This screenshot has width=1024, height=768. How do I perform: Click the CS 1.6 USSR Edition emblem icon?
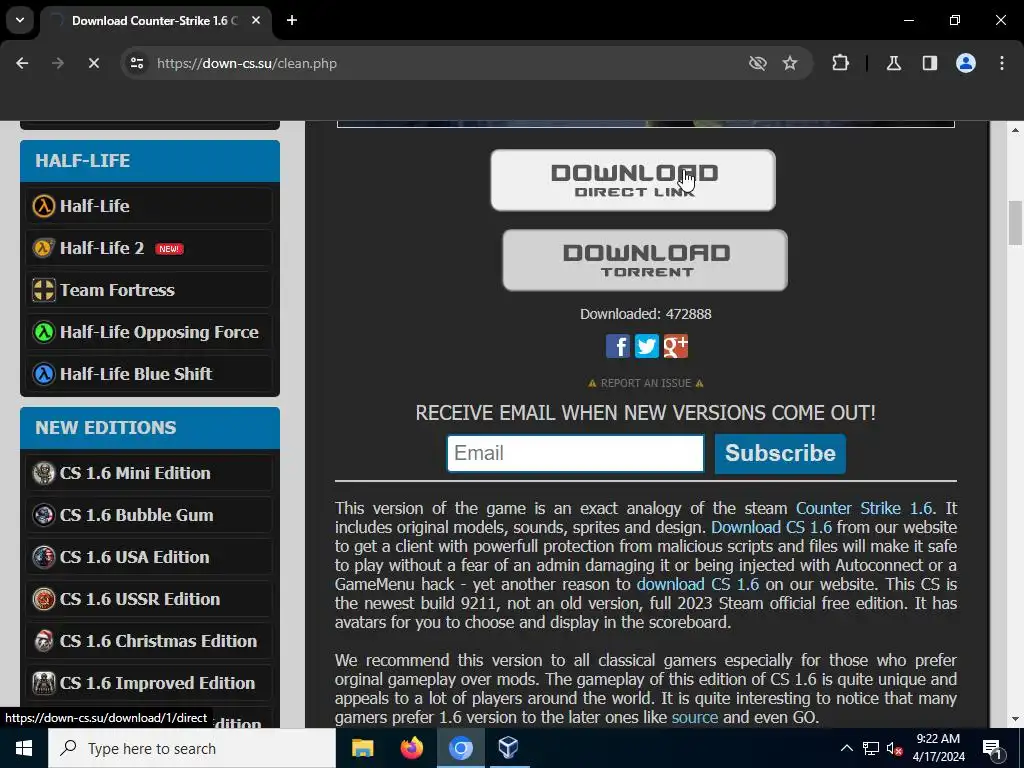[x=44, y=599]
